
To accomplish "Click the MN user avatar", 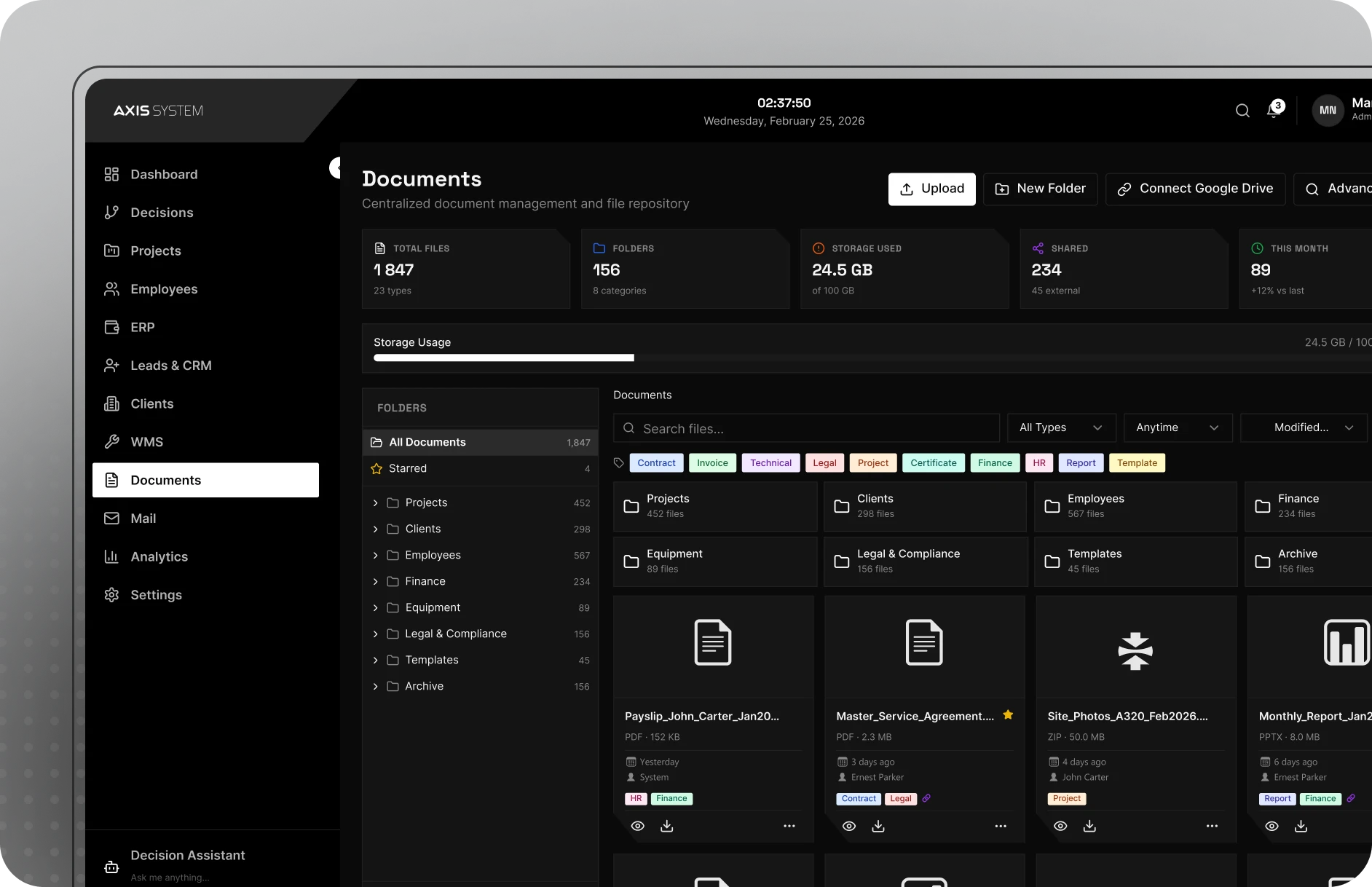I will tap(1328, 111).
